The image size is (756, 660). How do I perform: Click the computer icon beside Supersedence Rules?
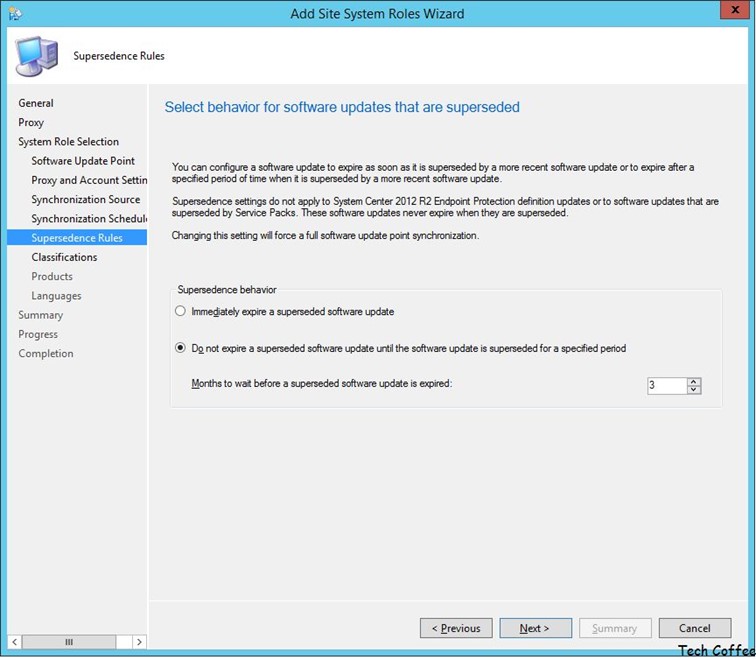coord(37,56)
